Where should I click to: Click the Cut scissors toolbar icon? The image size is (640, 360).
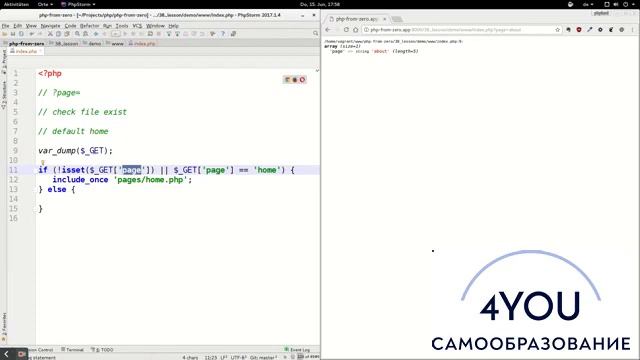(50, 34)
